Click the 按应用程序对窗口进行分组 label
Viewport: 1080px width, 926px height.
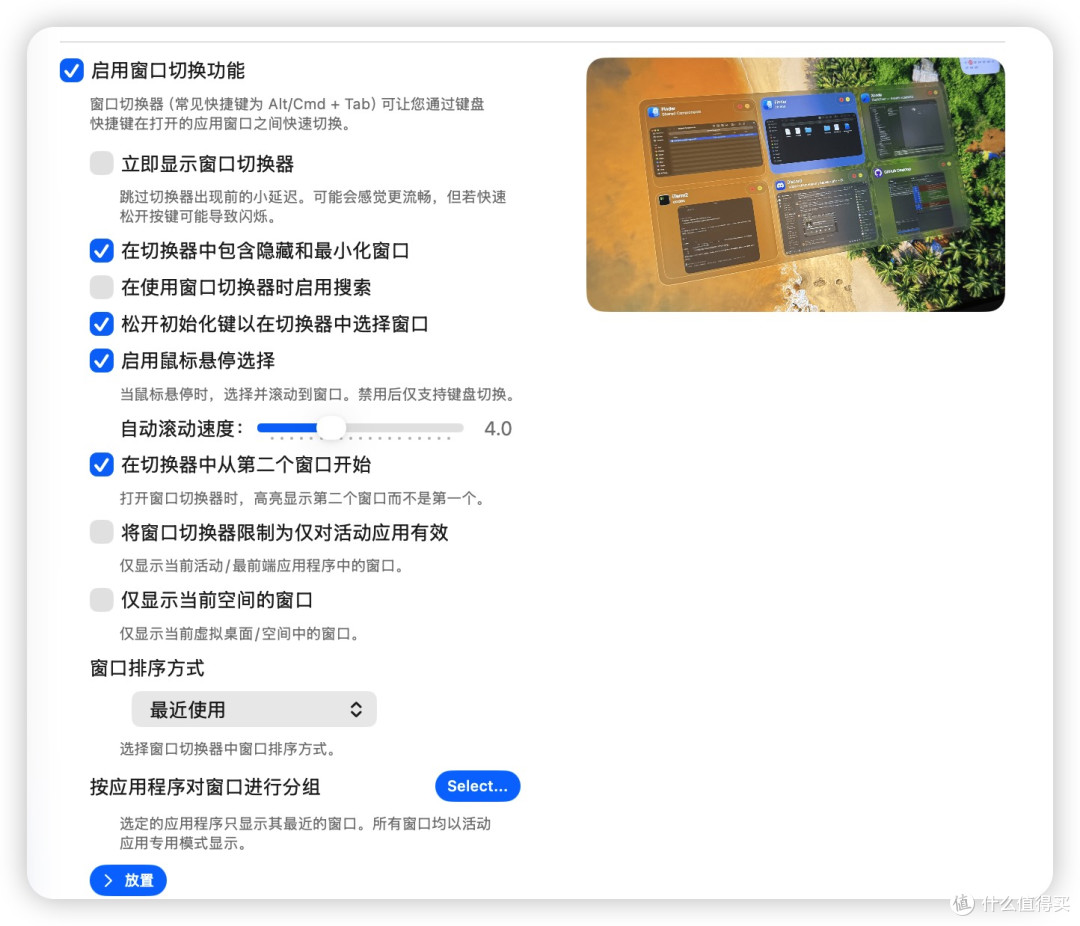[x=205, y=787]
